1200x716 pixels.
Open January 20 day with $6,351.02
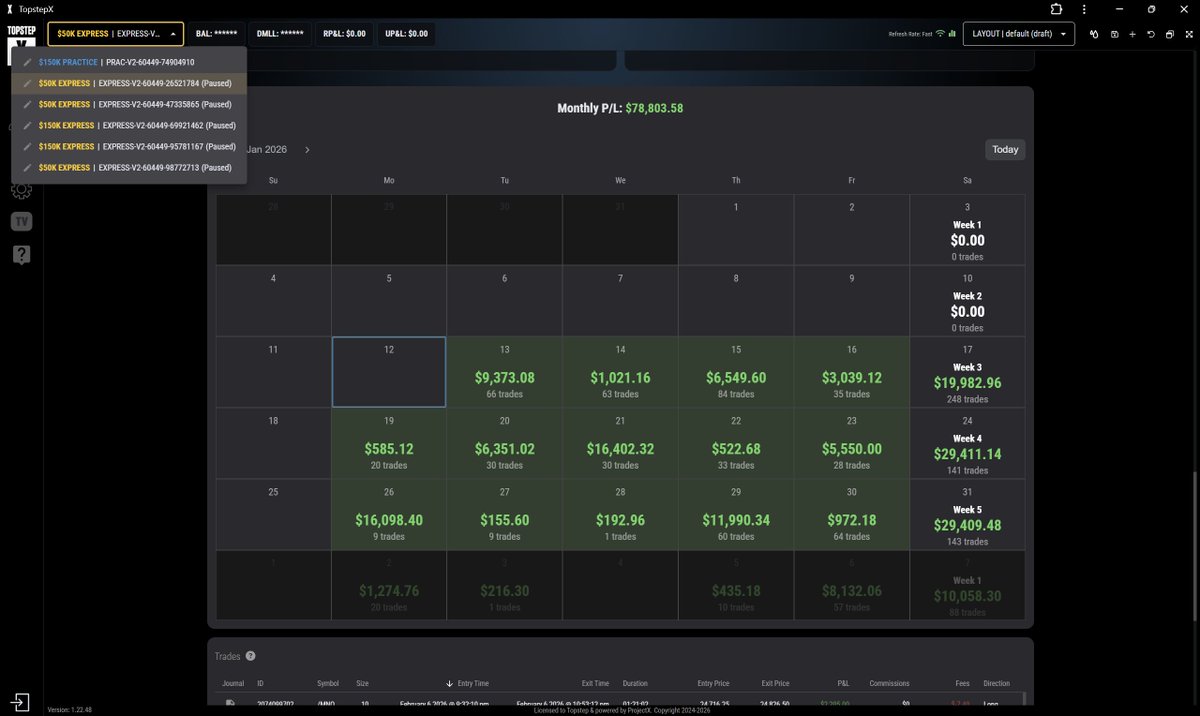click(504, 443)
